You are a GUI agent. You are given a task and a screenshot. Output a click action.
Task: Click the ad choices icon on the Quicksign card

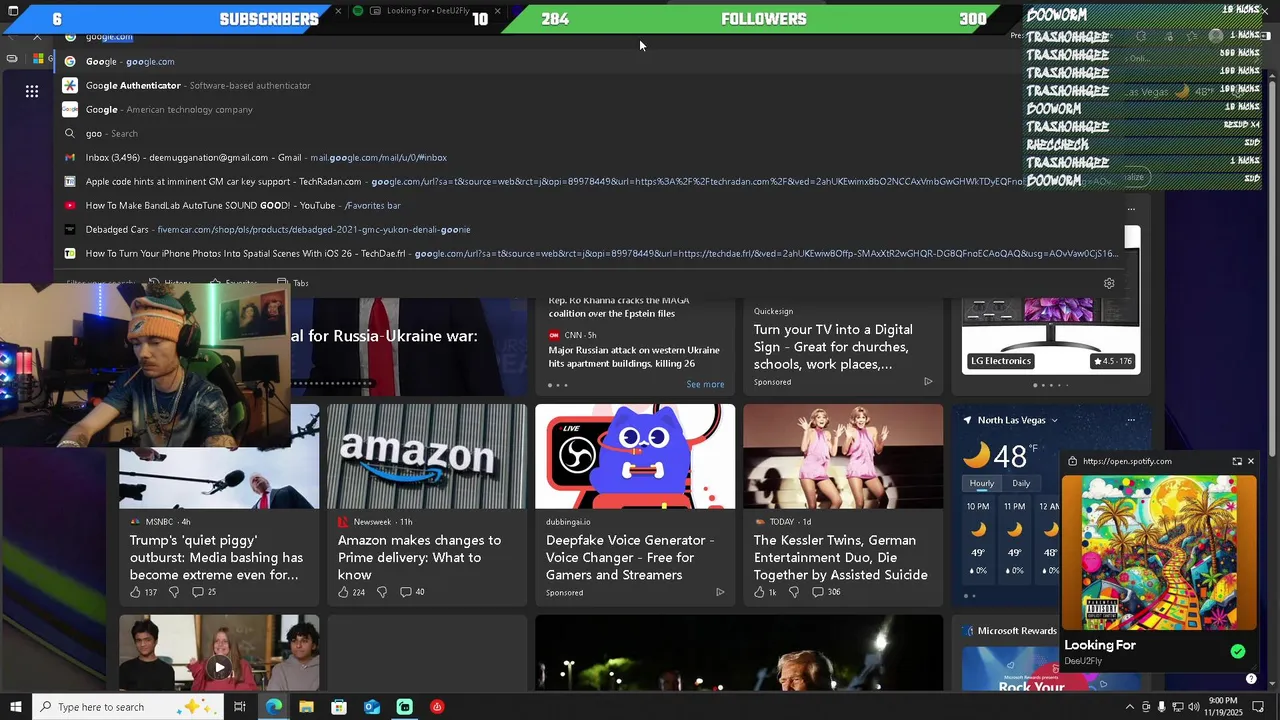tap(928, 382)
